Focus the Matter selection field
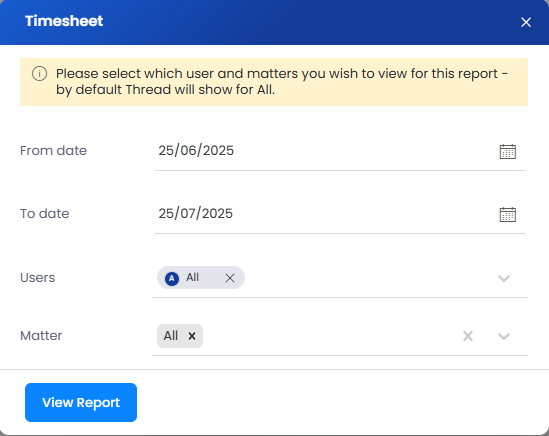 [340, 336]
